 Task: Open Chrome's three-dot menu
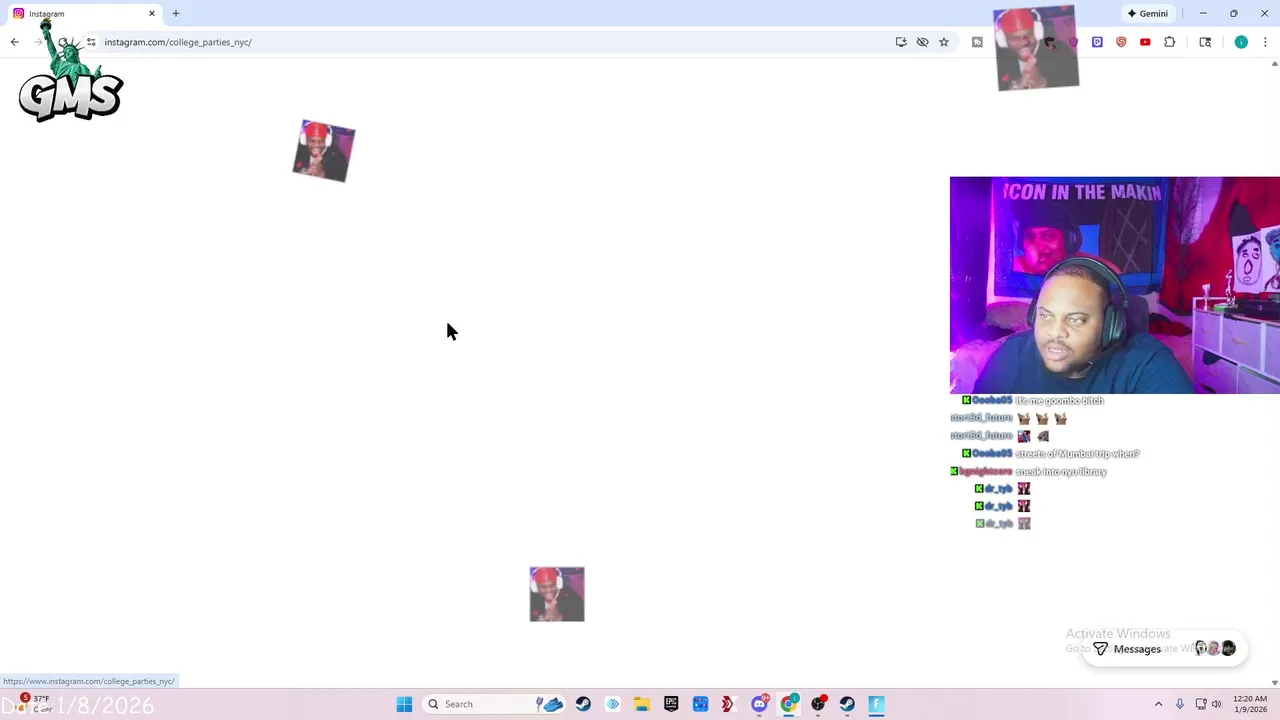point(1265,42)
